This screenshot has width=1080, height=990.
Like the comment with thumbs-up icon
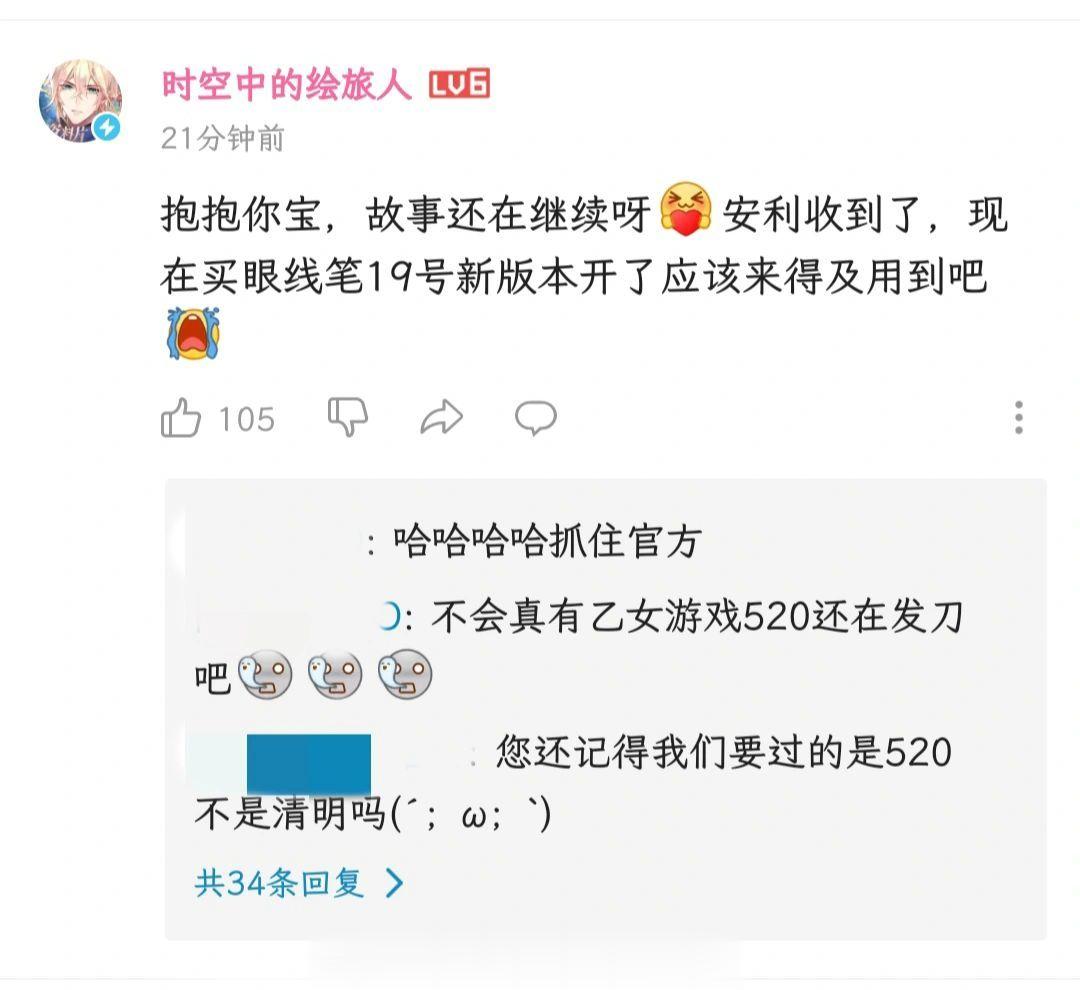point(180,417)
